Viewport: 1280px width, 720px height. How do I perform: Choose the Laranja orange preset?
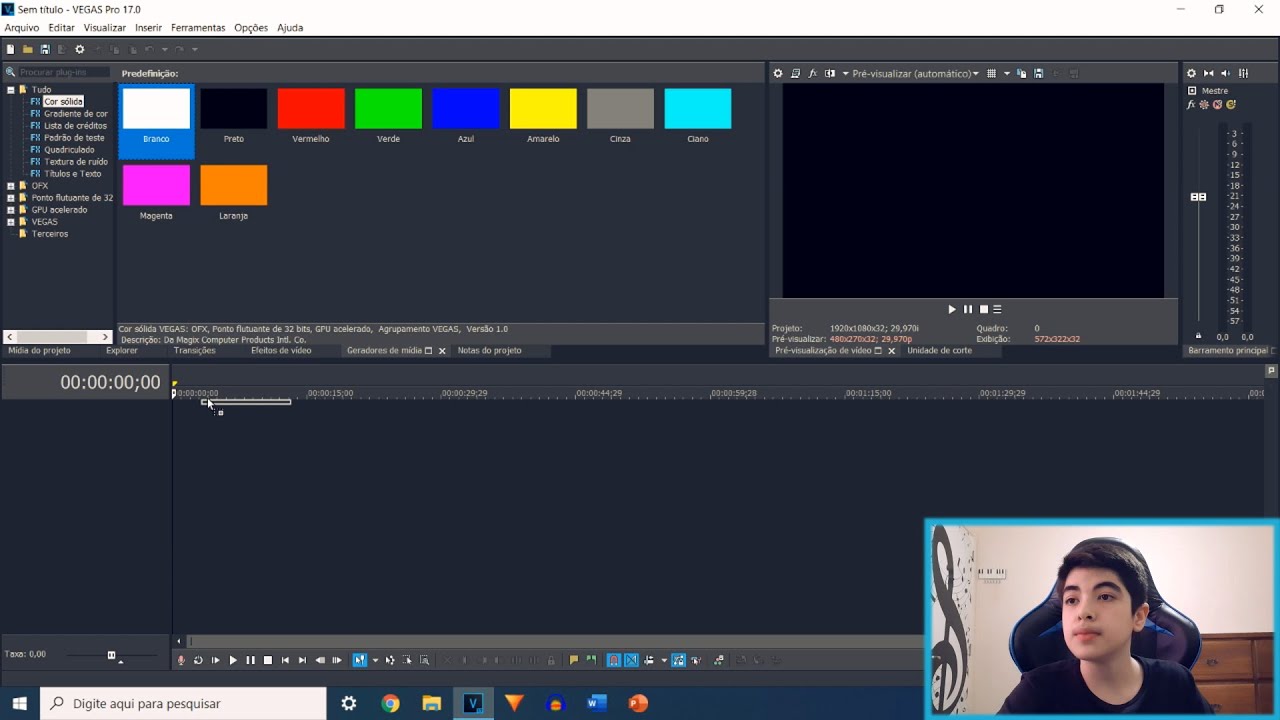(x=233, y=186)
